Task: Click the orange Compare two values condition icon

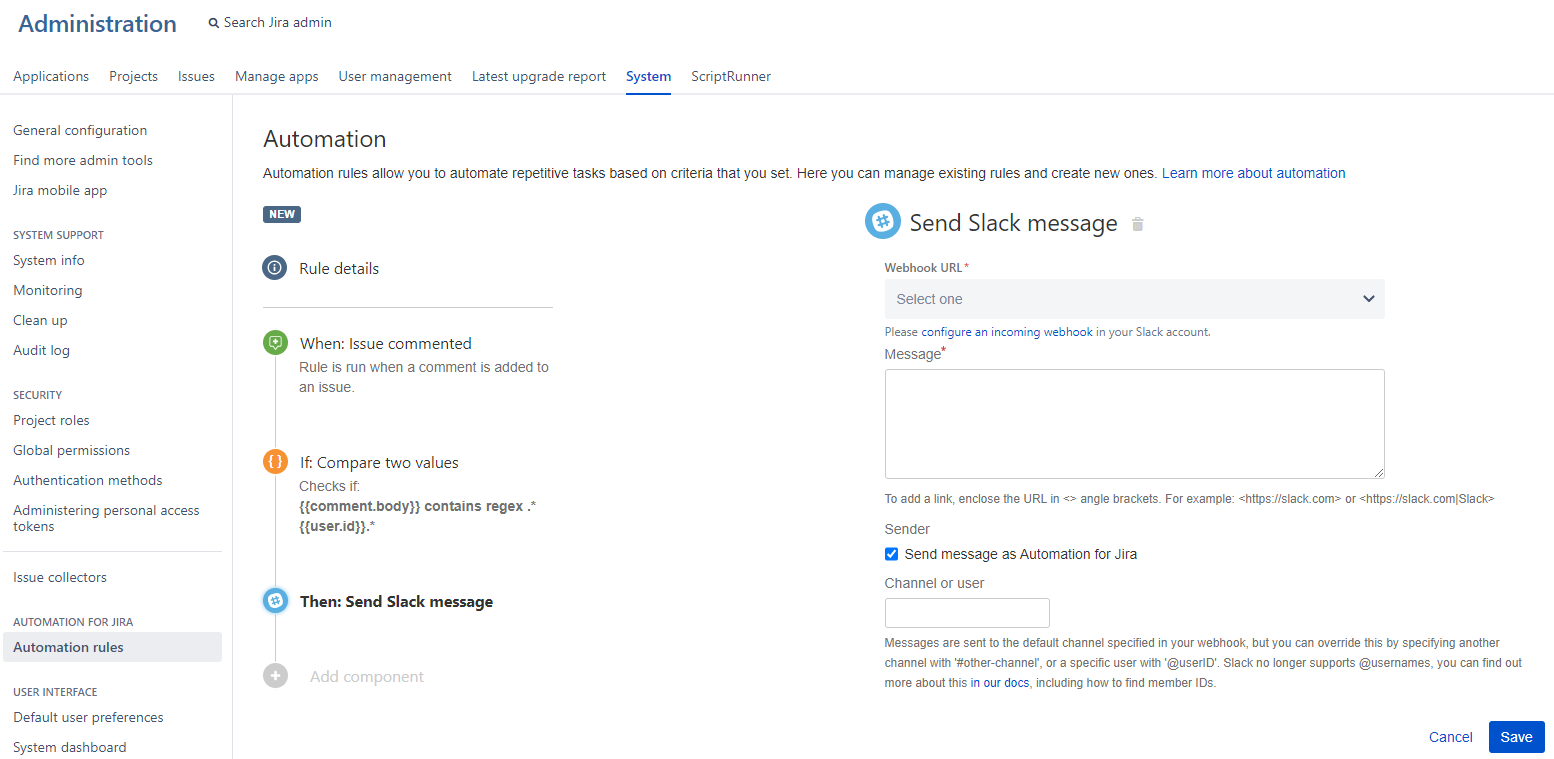Action: 275,462
